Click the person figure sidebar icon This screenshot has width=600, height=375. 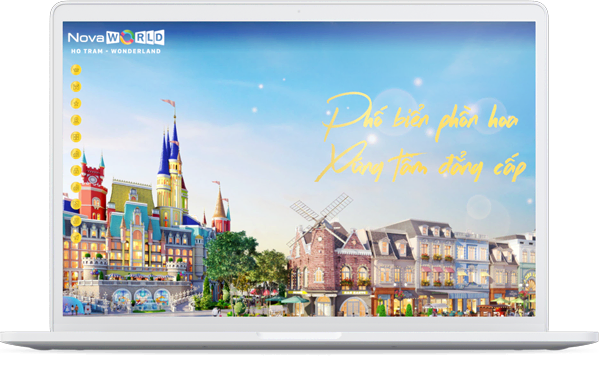click(76, 120)
